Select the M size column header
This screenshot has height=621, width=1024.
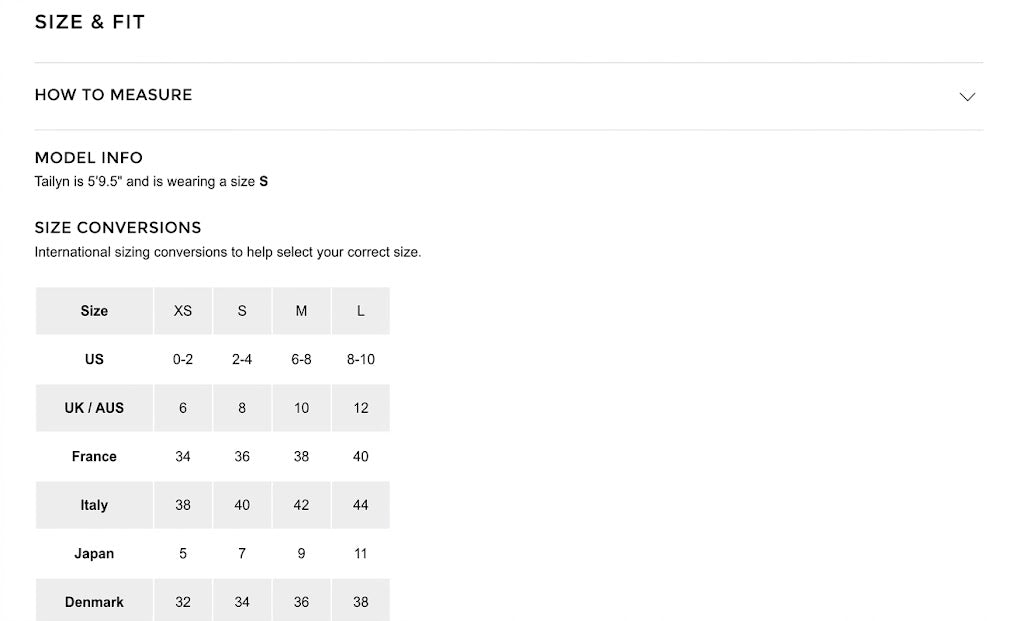(x=301, y=311)
